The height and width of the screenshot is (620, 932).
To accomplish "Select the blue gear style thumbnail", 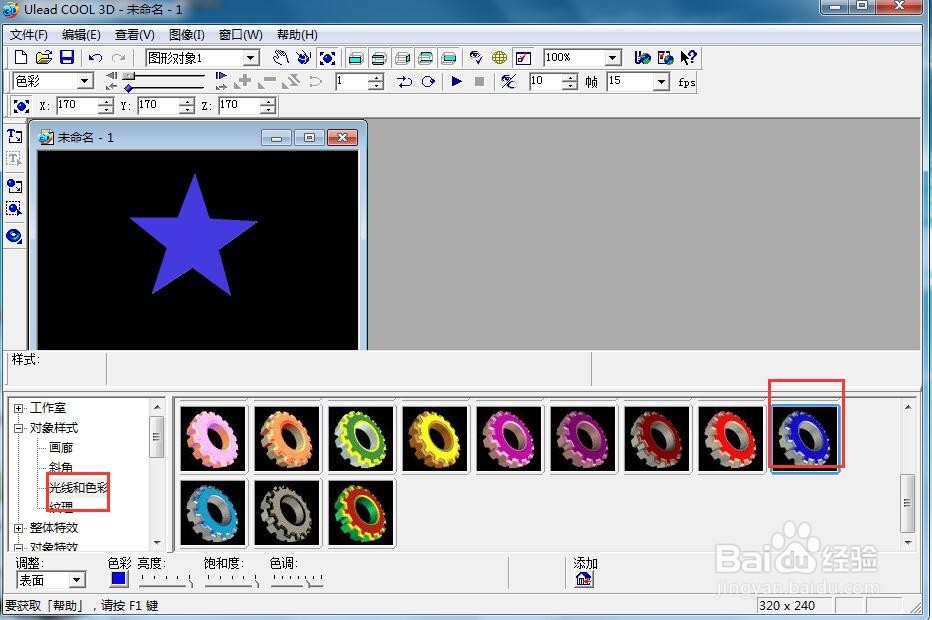I will pyautogui.click(x=805, y=439).
